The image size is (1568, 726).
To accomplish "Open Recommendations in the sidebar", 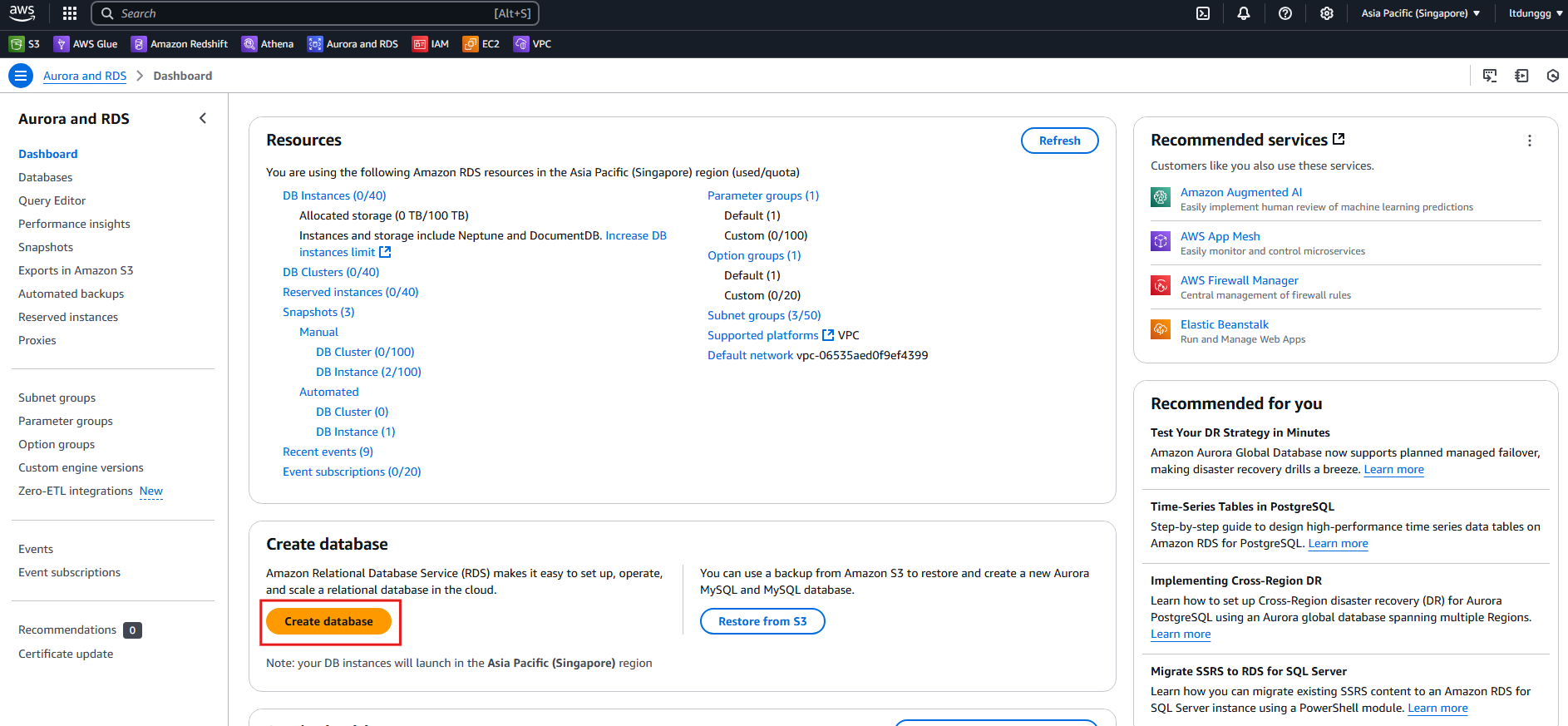I will tap(67, 630).
